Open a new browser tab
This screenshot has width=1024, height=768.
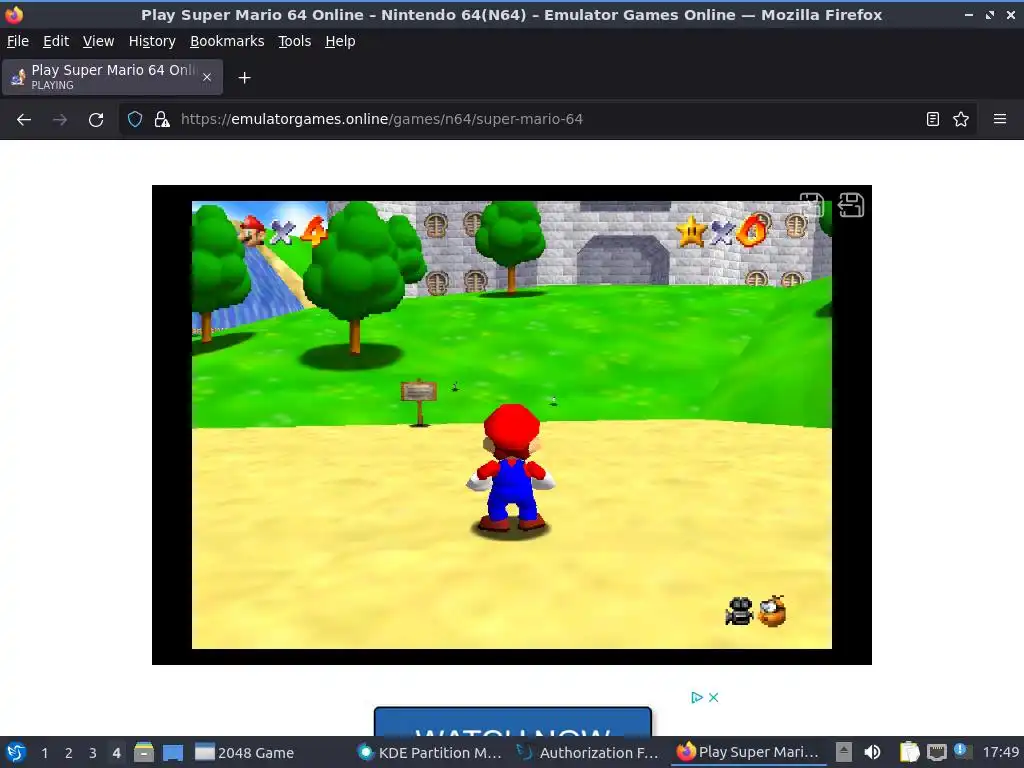pyautogui.click(x=244, y=78)
